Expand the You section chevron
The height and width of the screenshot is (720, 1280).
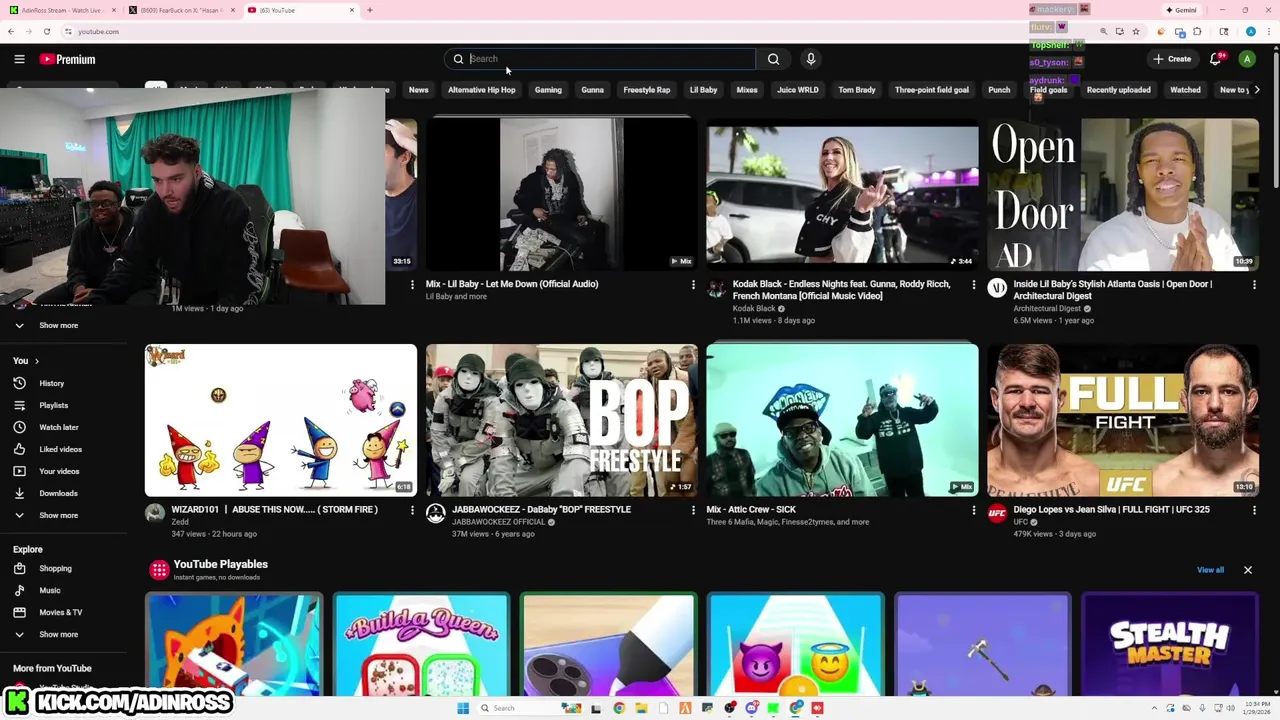37,361
